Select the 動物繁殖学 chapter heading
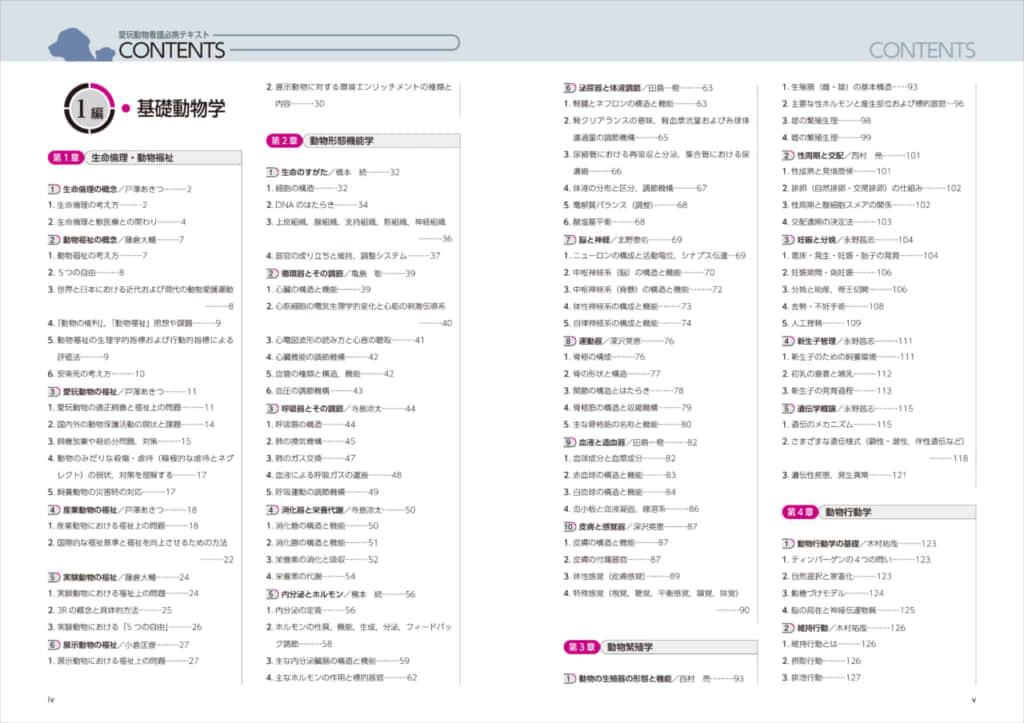Screen dimensions: 1024x723 629,647
